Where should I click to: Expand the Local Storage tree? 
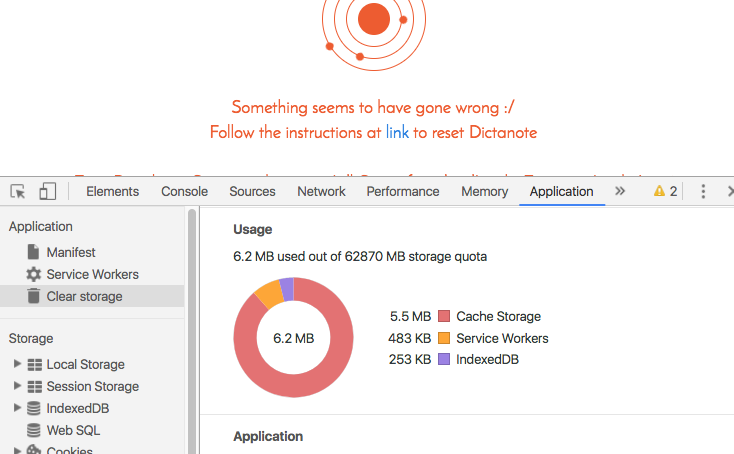click(x=17, y=364)
